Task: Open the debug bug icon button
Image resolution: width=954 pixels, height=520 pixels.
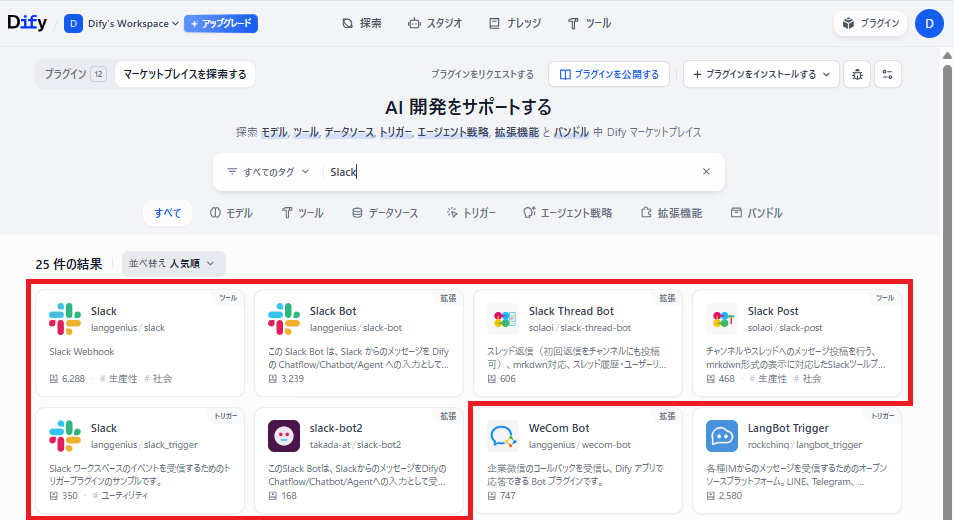Action: (856, 74)
